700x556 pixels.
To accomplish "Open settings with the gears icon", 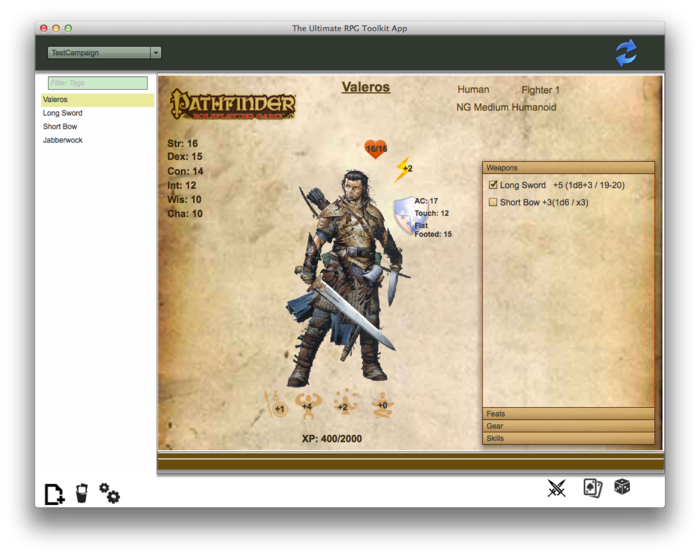I will pos(109,493).
